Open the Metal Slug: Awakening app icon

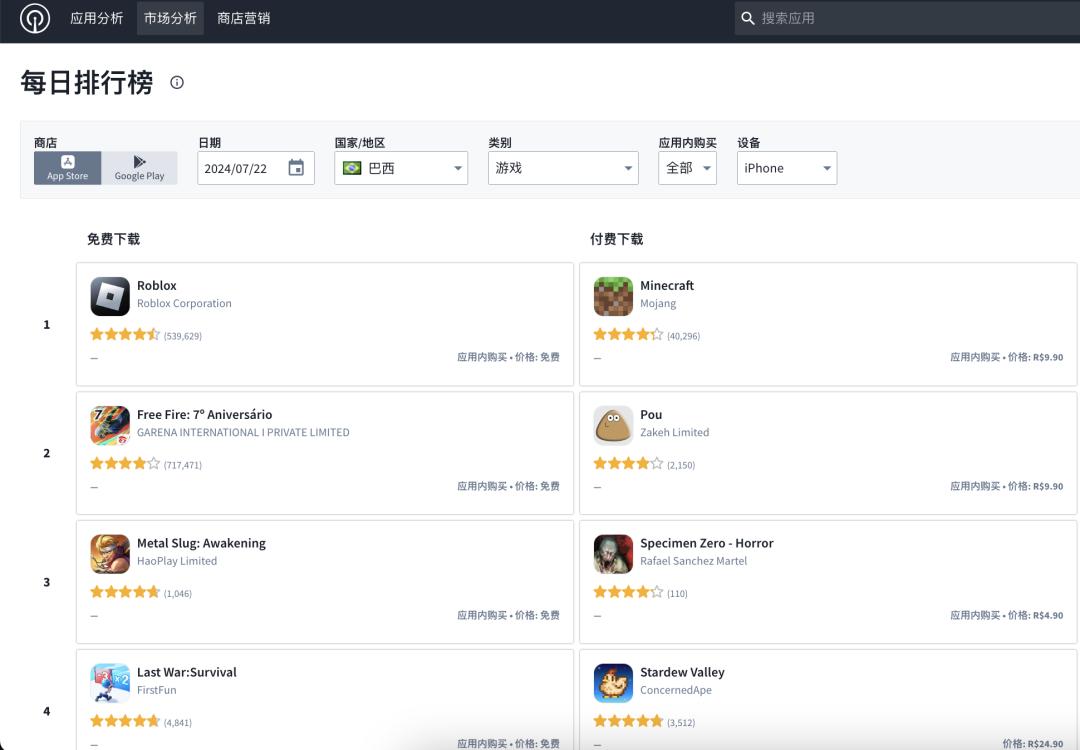click(110, 554)
